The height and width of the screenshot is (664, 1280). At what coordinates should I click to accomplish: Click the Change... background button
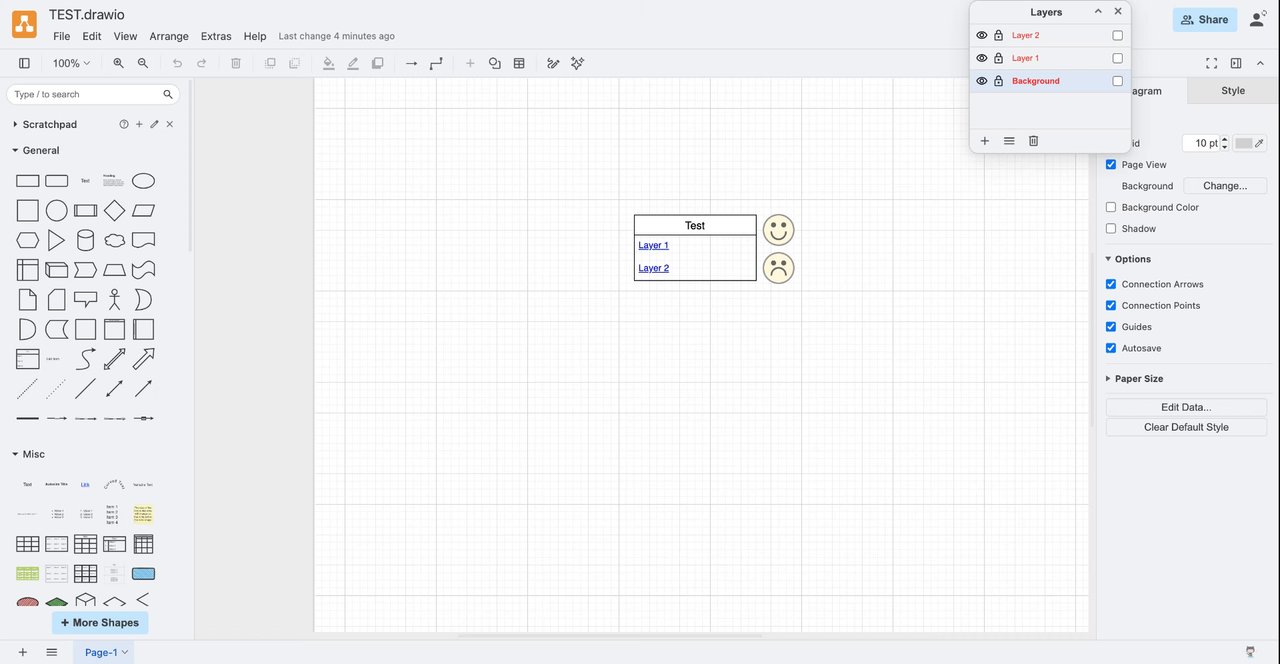(x=1225, y=186)
